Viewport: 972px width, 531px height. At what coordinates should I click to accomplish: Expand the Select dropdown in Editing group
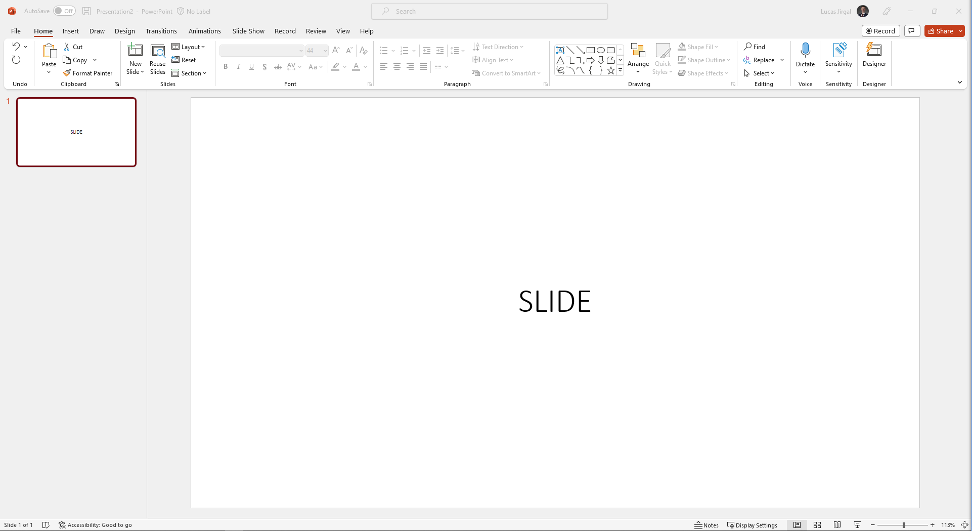(x=759, y=73)
